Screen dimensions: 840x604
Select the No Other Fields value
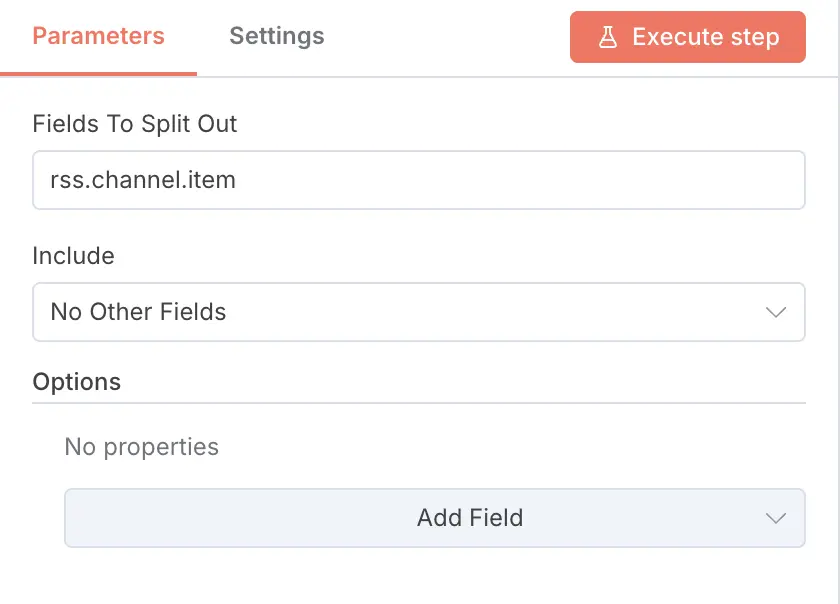[x=136, y=312]
